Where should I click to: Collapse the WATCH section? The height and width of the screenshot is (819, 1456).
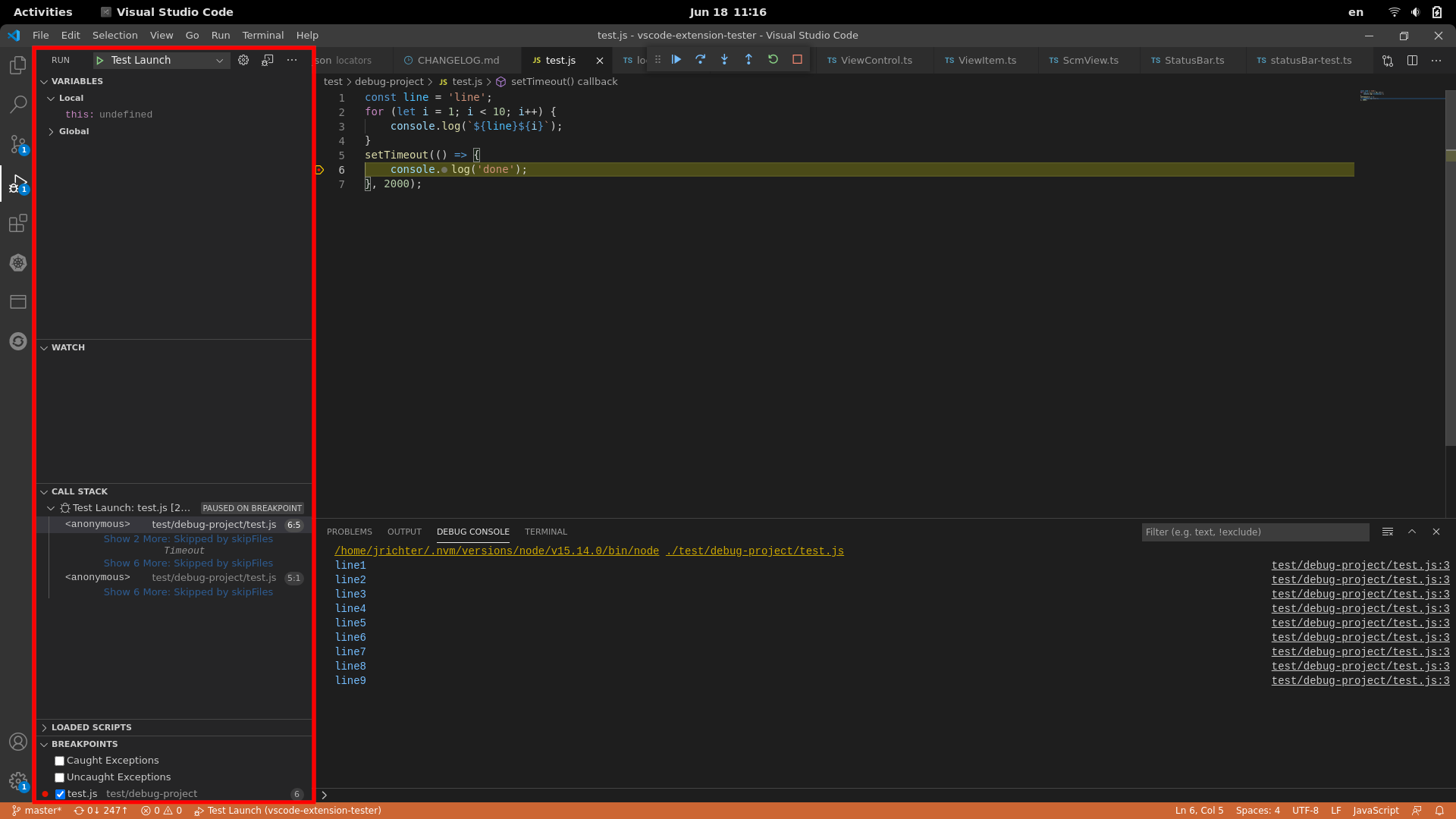[174, 347]
